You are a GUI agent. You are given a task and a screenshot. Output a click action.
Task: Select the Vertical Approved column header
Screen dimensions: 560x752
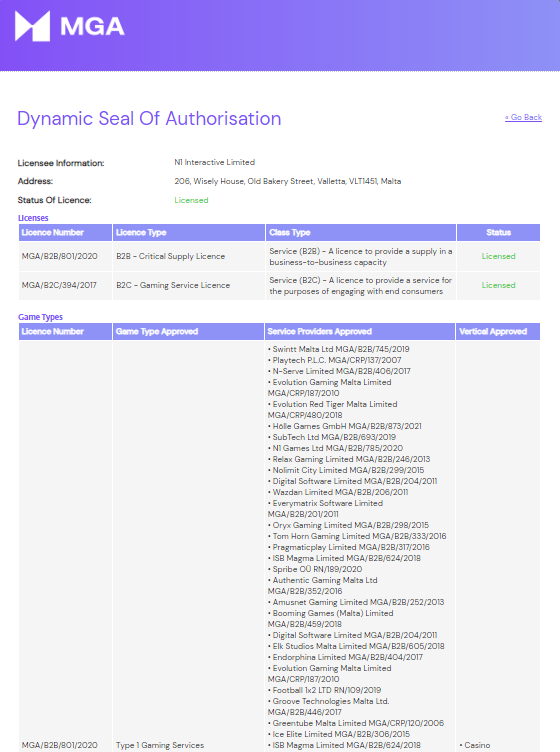[x=498, y=331]
